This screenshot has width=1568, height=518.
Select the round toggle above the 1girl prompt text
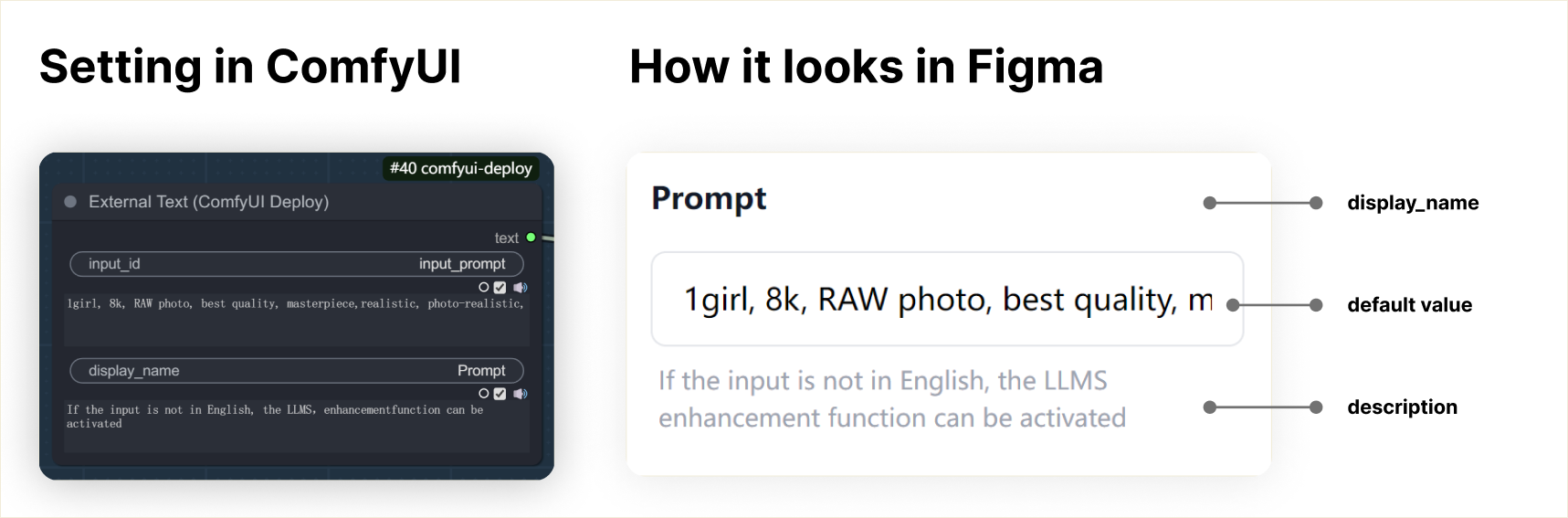pyautogui.click(x=484, y=287)
